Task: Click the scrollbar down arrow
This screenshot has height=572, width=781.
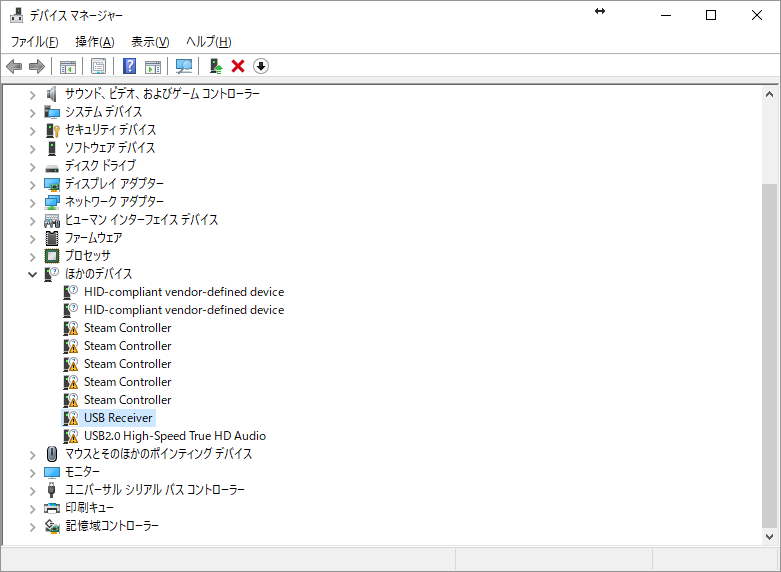Action: (x=770, y=537)
